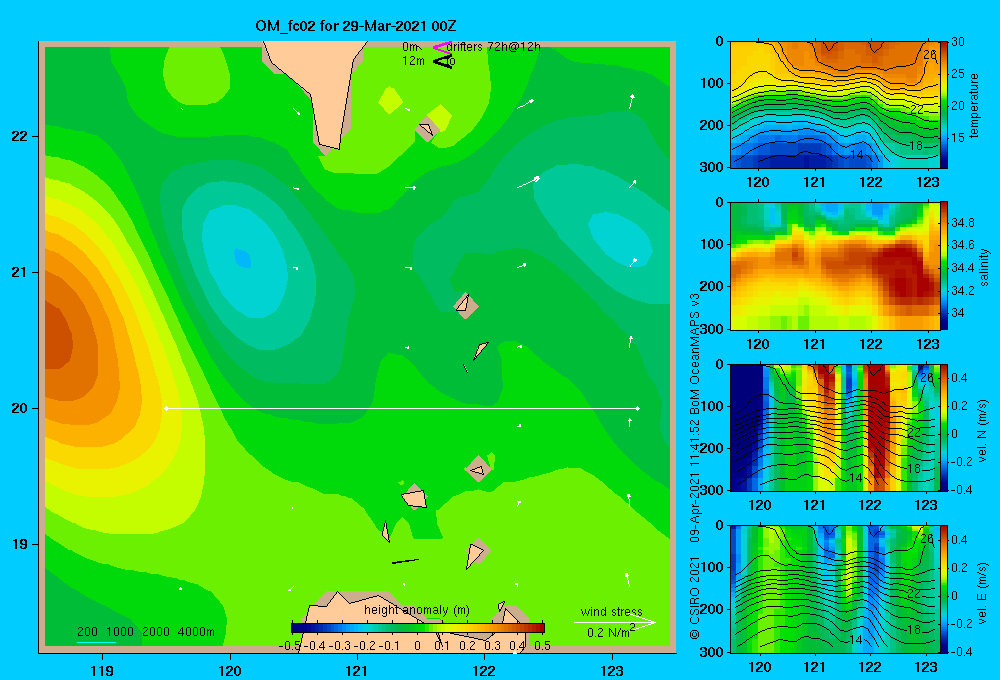Image resolution: width=1000 pixels, height=680 pixels.
Task: Click the '© CSIRO 2021' copyright text
Action: (x=695, y=597)
